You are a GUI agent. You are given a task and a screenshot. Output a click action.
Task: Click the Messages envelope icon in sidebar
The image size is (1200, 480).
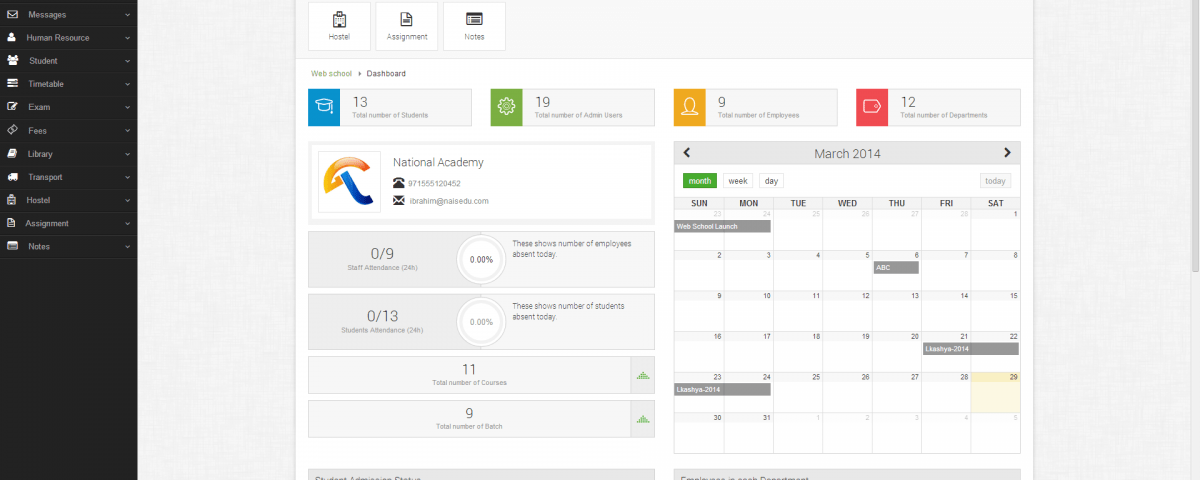tap(12, 15)
